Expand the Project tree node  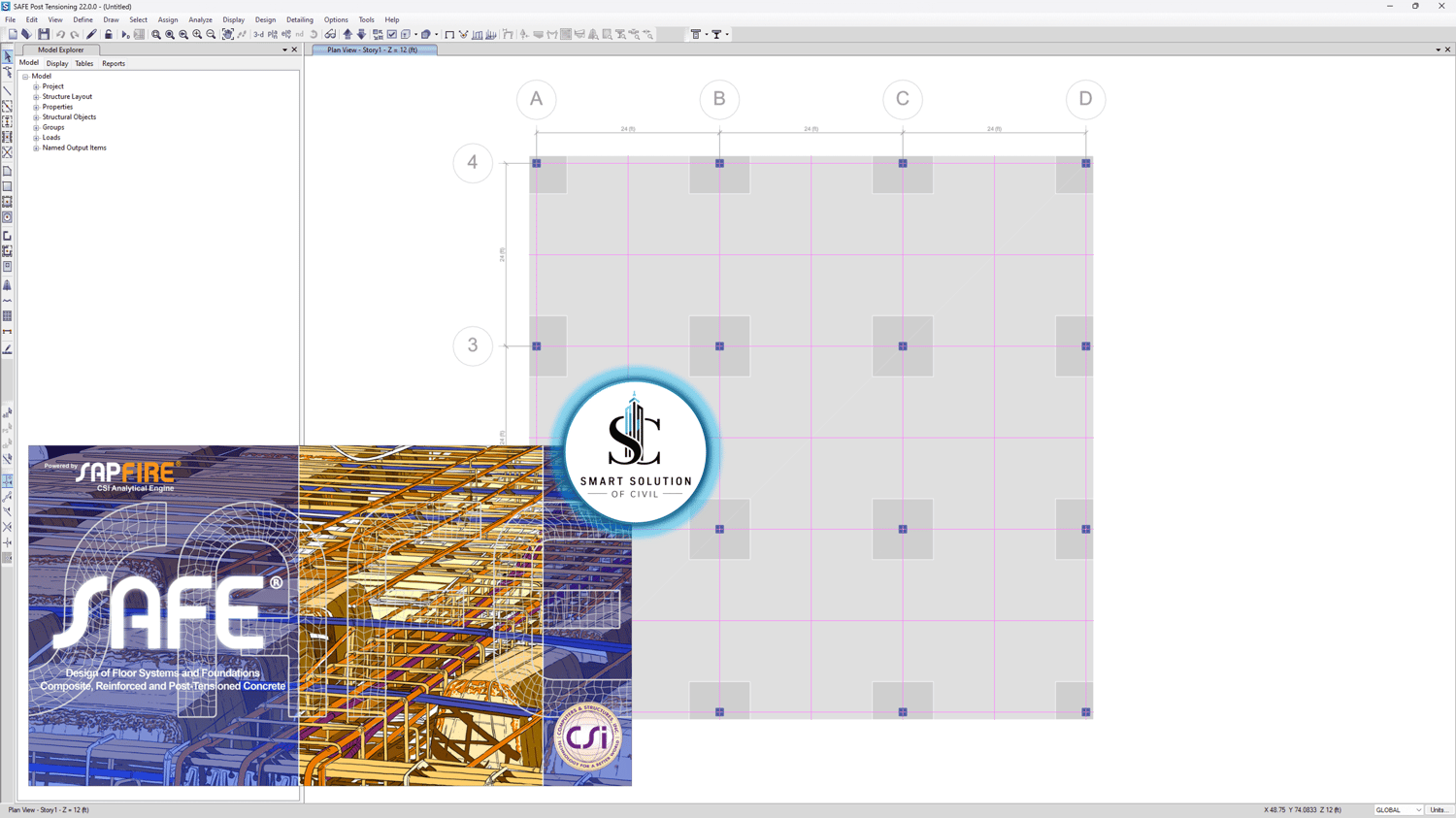tap(36, 86)
